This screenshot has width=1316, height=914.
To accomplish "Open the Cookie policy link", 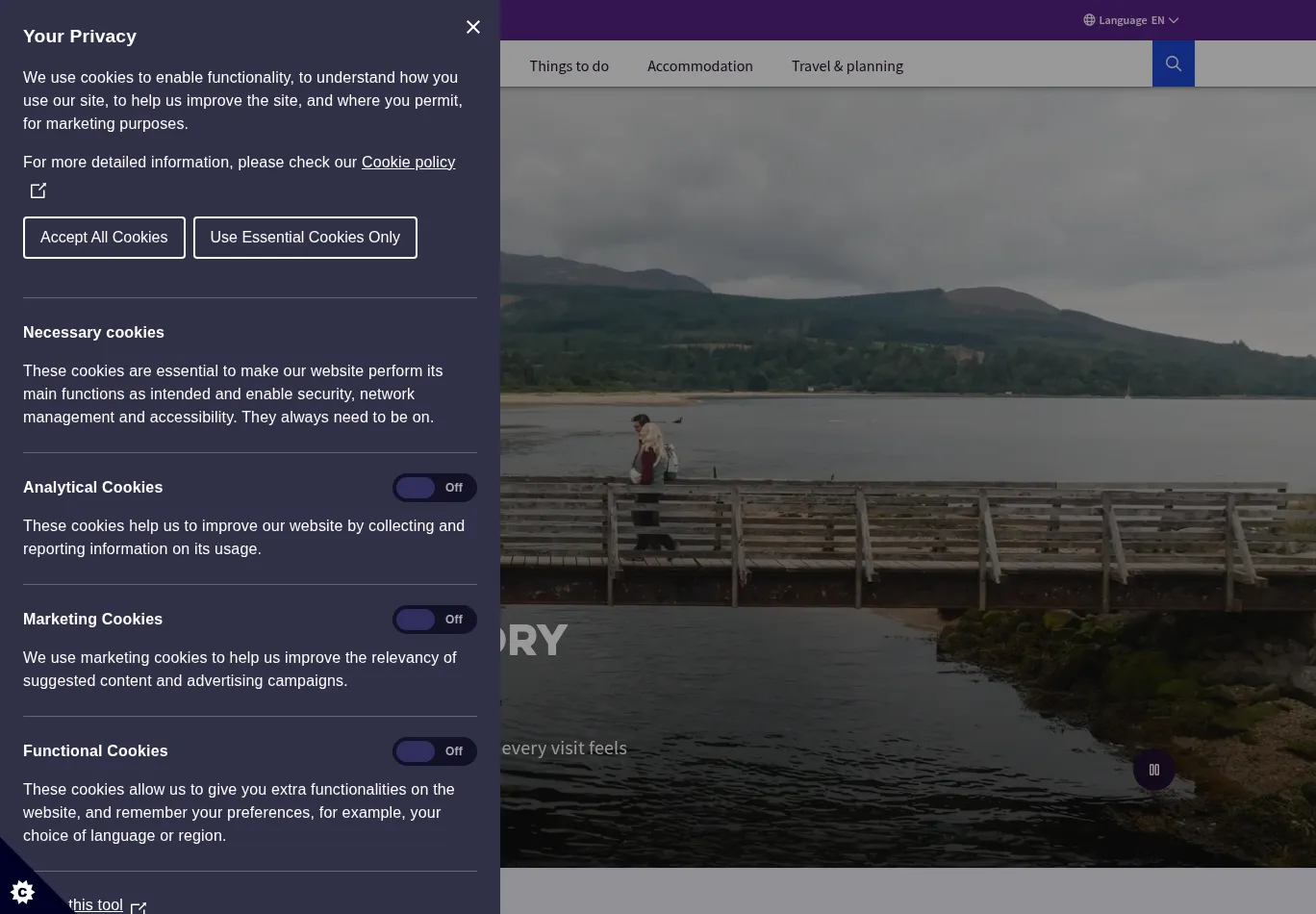I will point(408,162).
